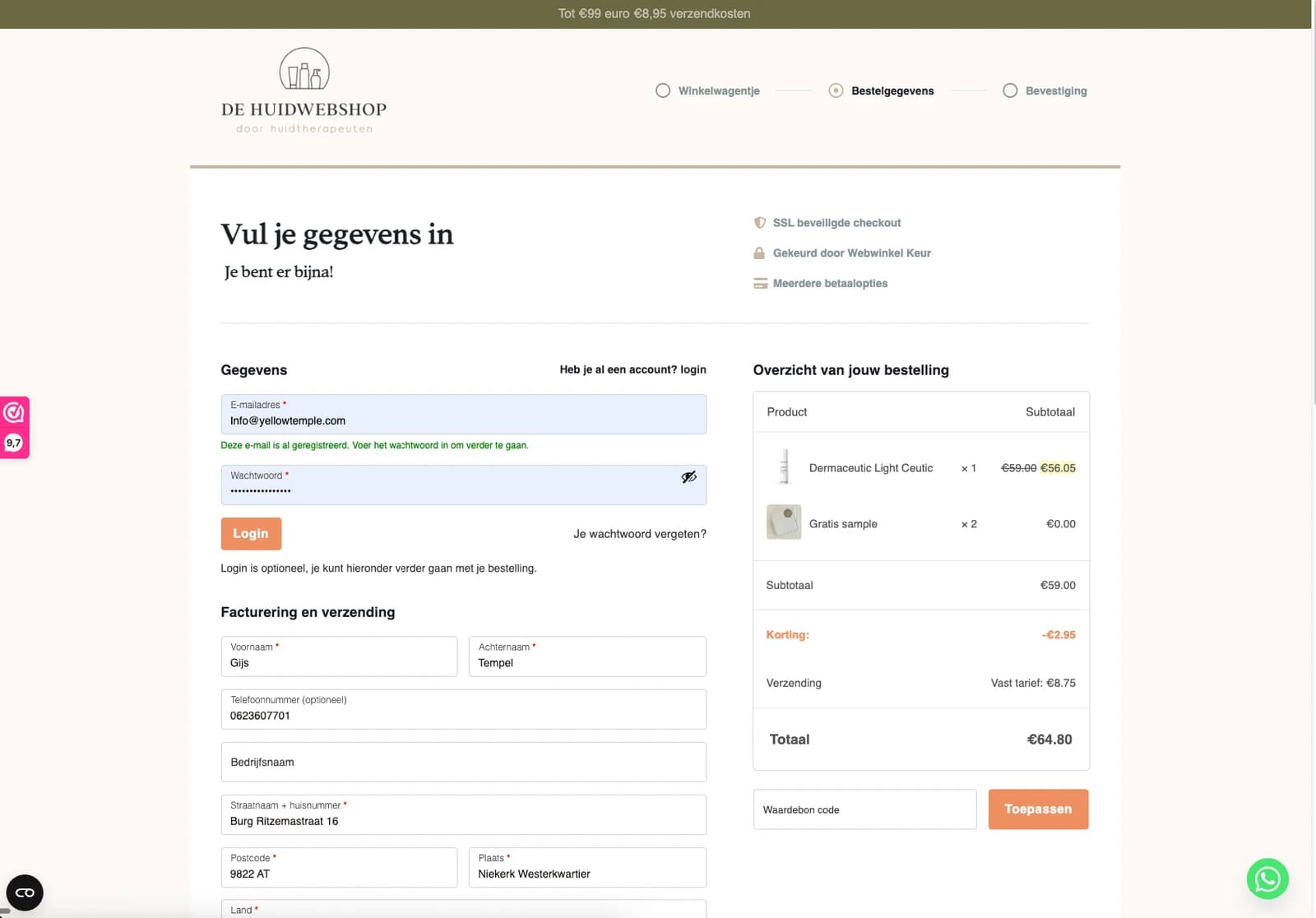The width and height of the screenshot is (1316, 918).
Task: Edit the Voornaam field
Action: click(339, 656)
